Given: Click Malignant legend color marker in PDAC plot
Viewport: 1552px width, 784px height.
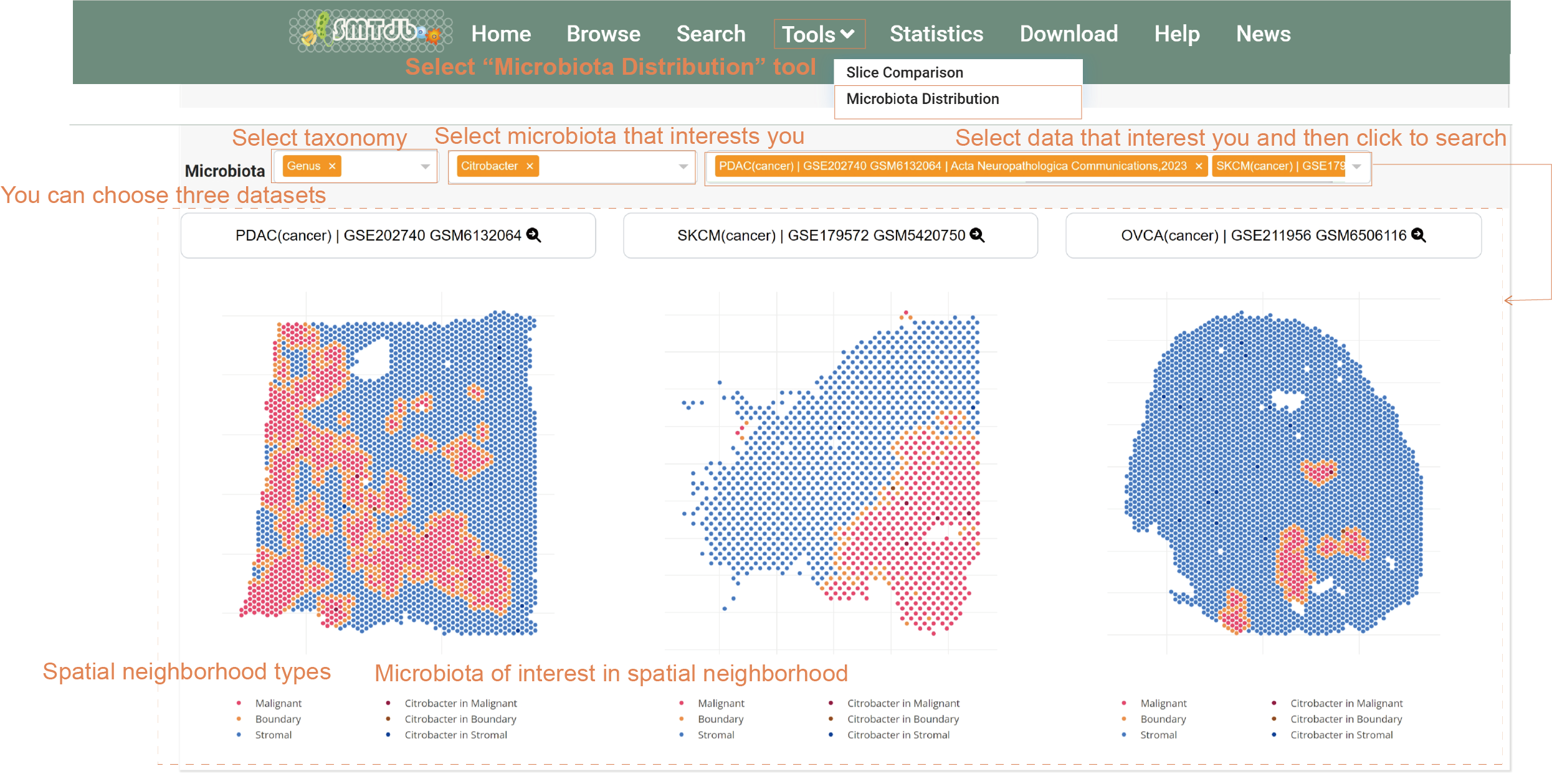Looking at the screenshot, I should coord(239,703).
